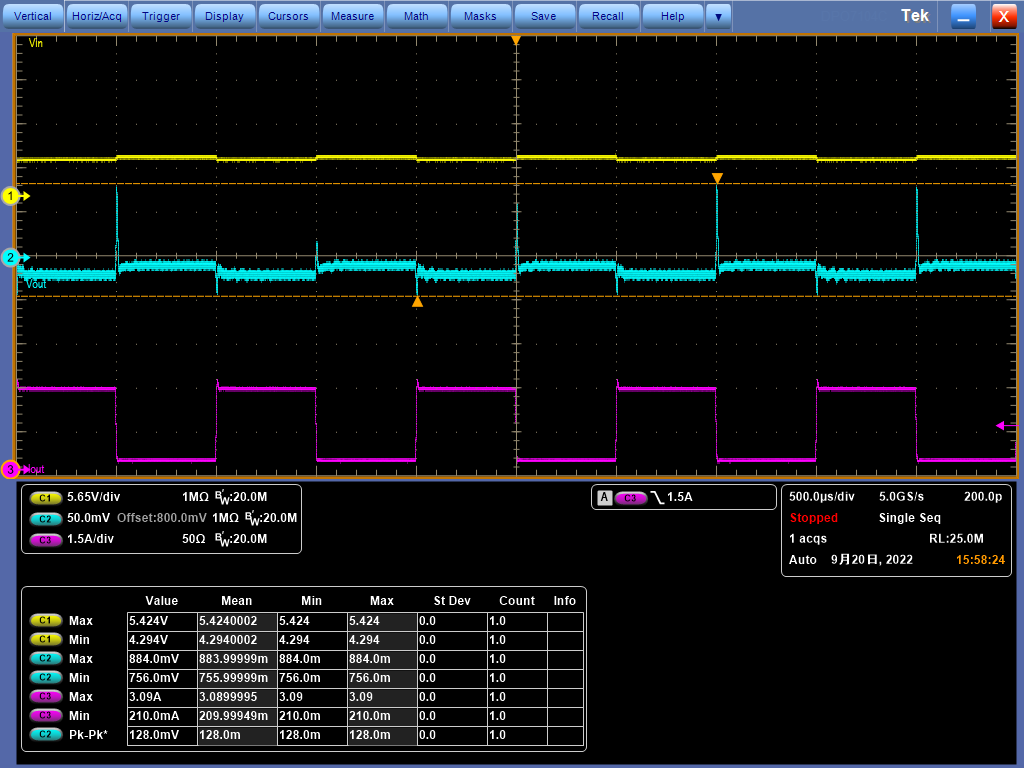The width and height of the screenshot is (1024, 768).
Task: Click the Recall button
Action: (x=608, y=16)
